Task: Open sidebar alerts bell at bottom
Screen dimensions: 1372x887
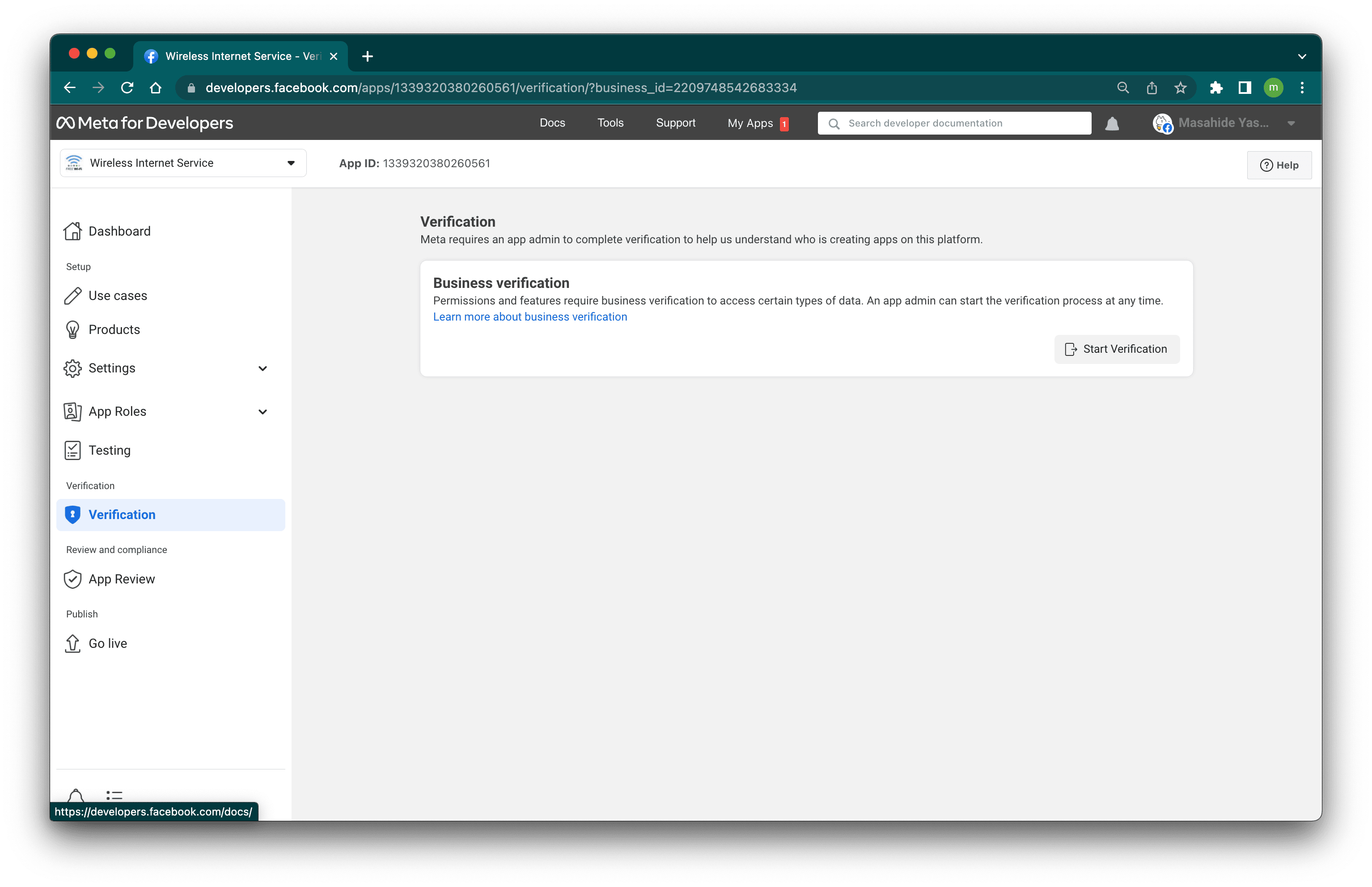Action: click(x=76, y=795)
